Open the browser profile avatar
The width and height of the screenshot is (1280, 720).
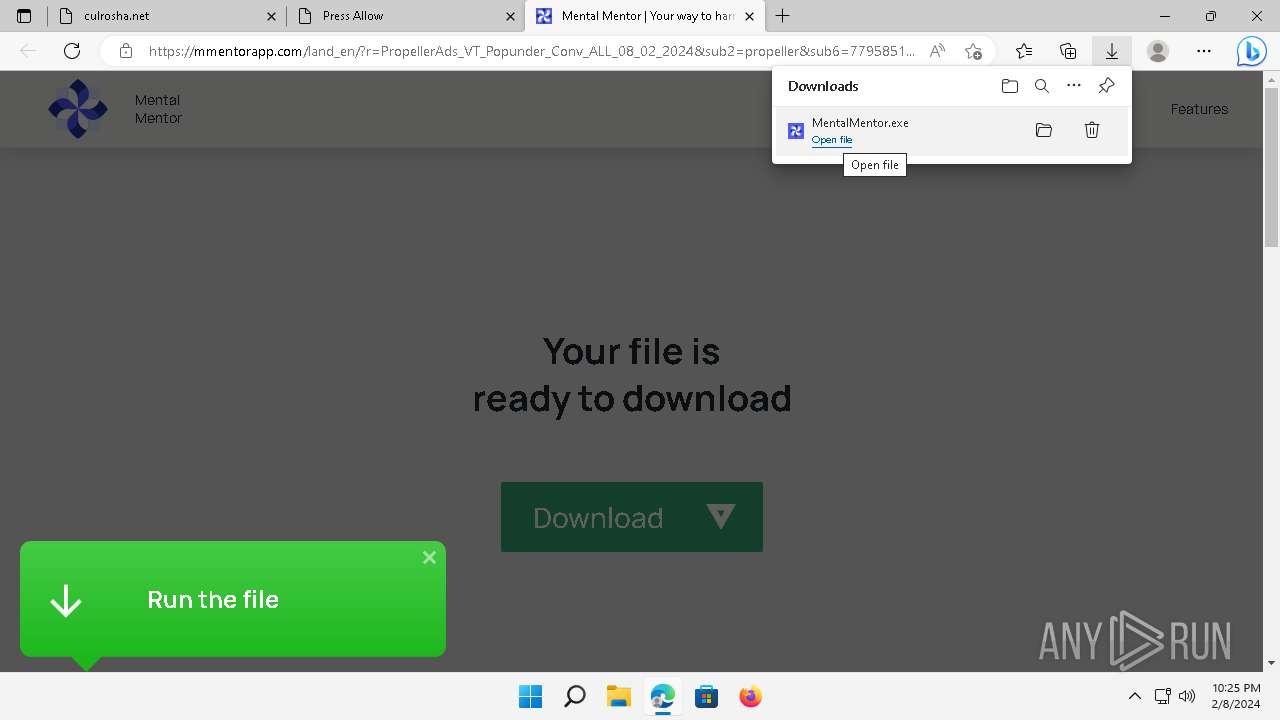[1158, 51]
